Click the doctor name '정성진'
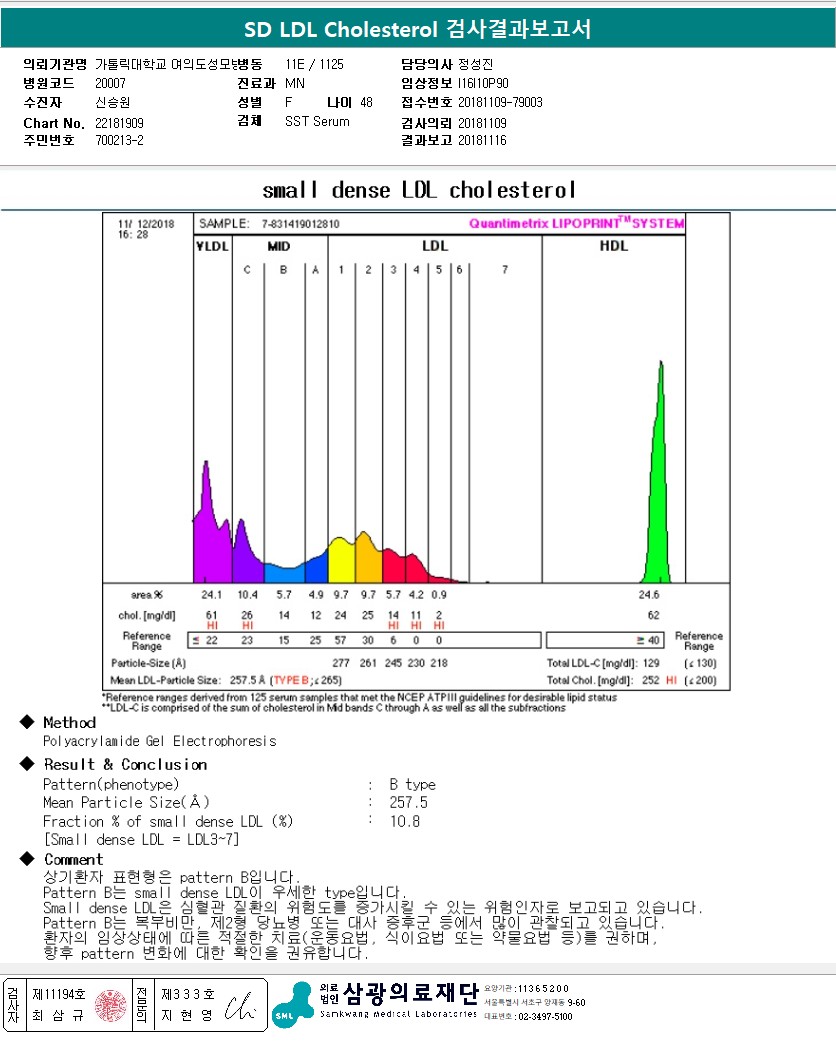Screen dimensions: 836x1043 coord(476,65)
